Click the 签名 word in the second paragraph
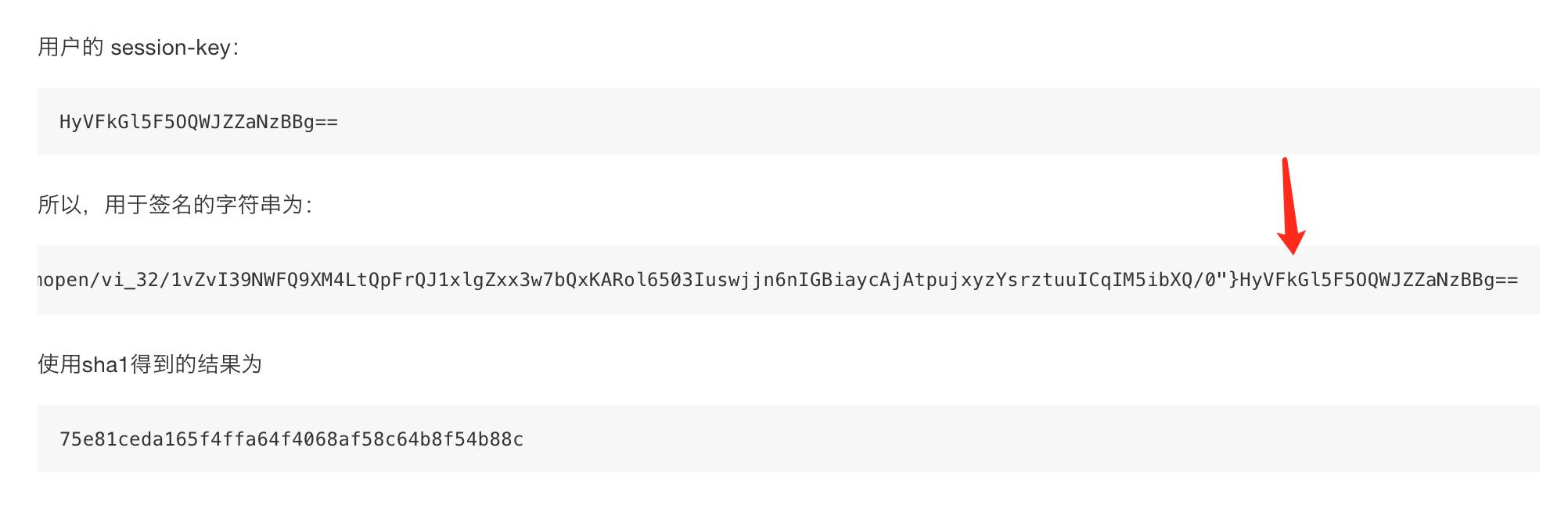Viewport: 1568px width, 505px height. 171,205
